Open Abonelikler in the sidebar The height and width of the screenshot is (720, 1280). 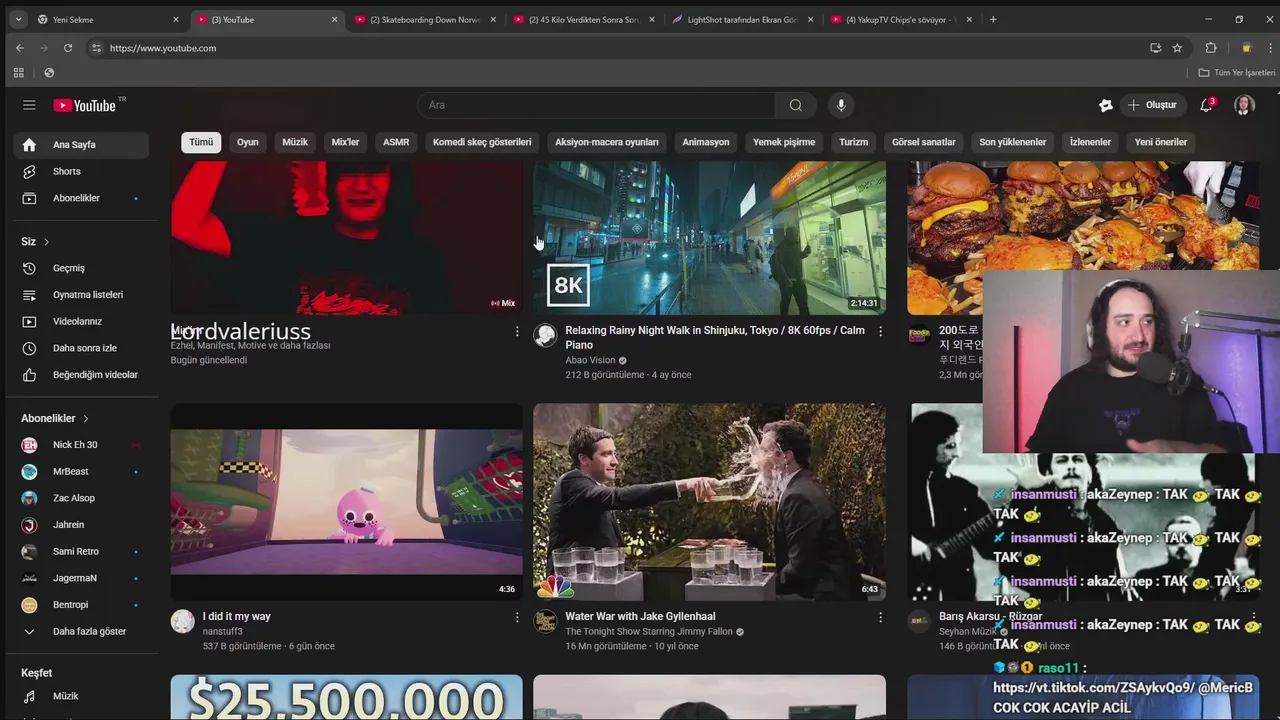(x=82, y=198)
